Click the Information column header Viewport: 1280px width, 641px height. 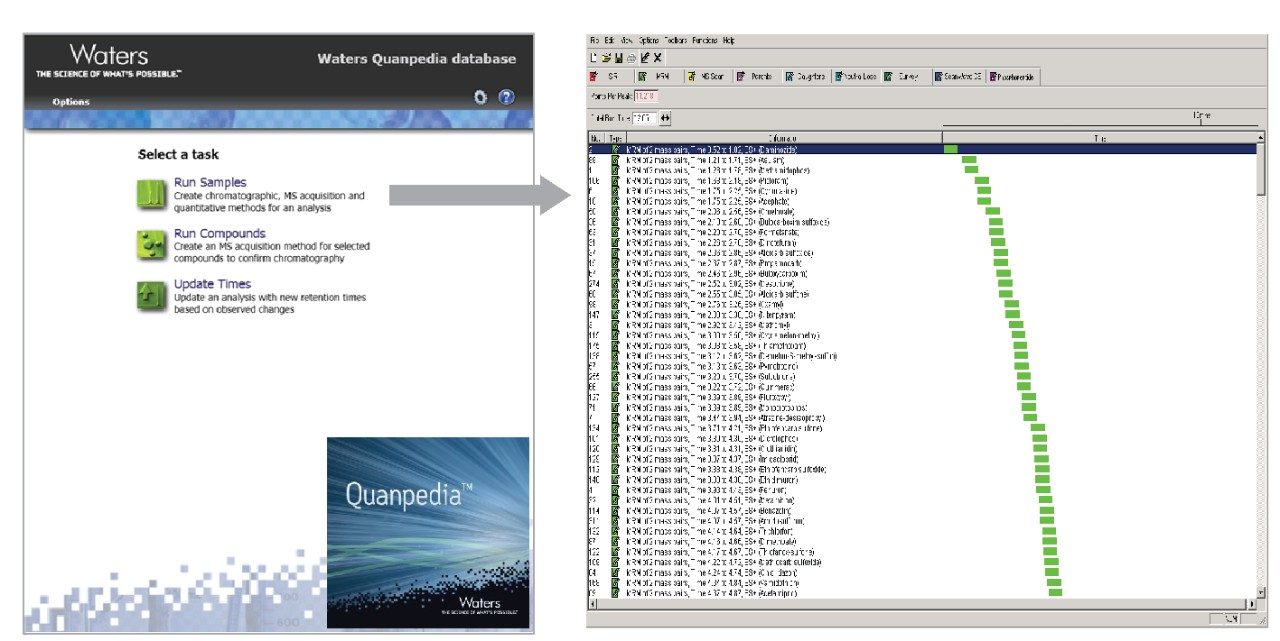784,137
